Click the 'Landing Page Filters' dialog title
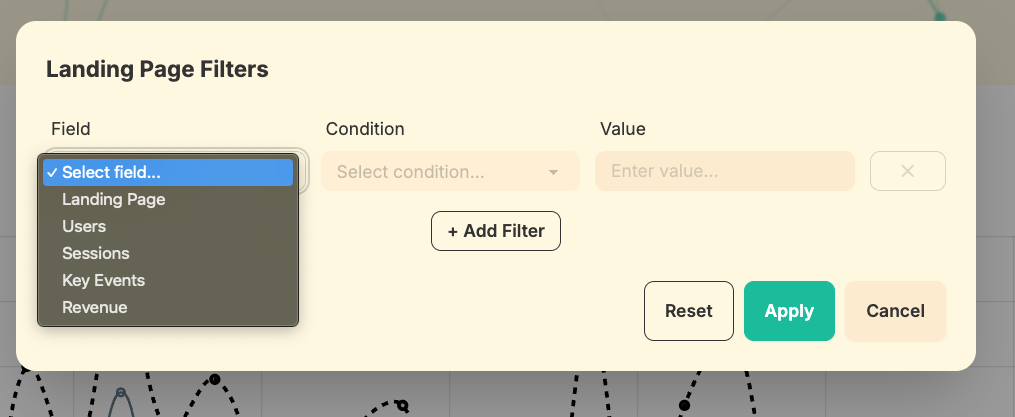Viewport: 1015px width, 417px height. coord(157,69)
